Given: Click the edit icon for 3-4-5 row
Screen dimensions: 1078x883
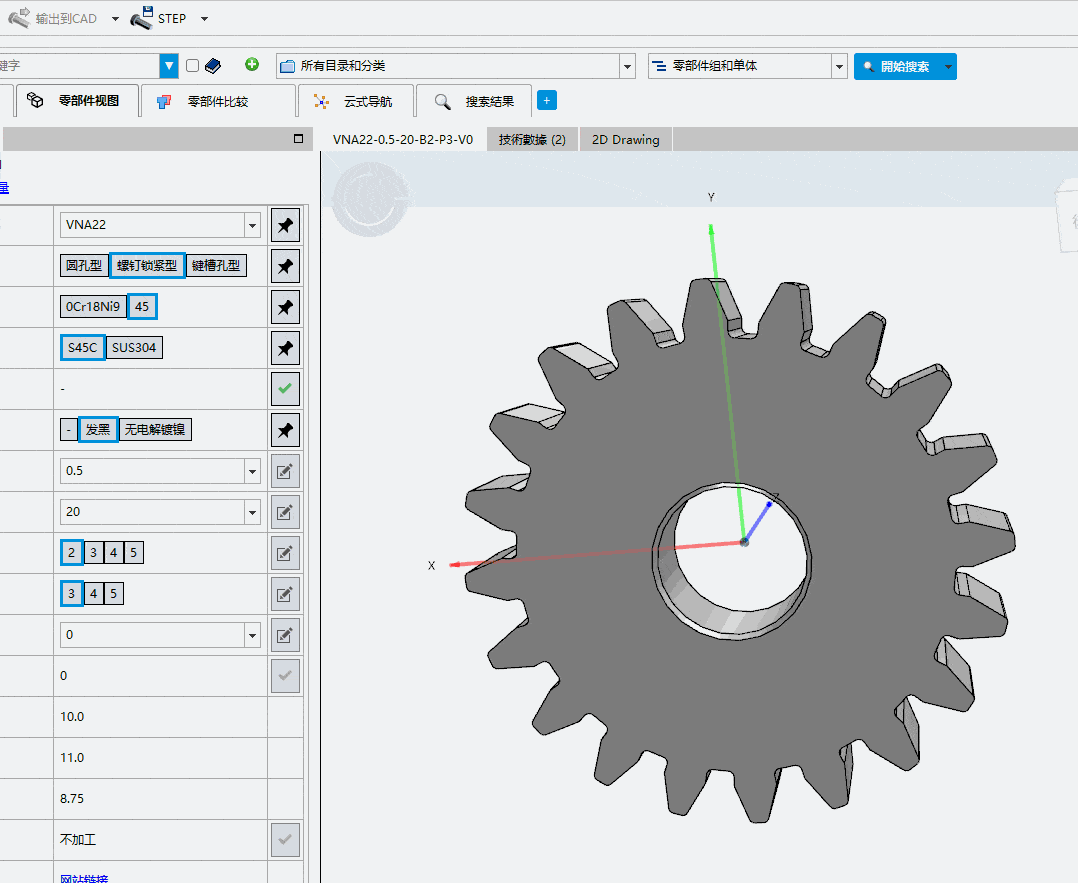Looking at the screenshot, I should pyautogui.click(x=285, y=594).
